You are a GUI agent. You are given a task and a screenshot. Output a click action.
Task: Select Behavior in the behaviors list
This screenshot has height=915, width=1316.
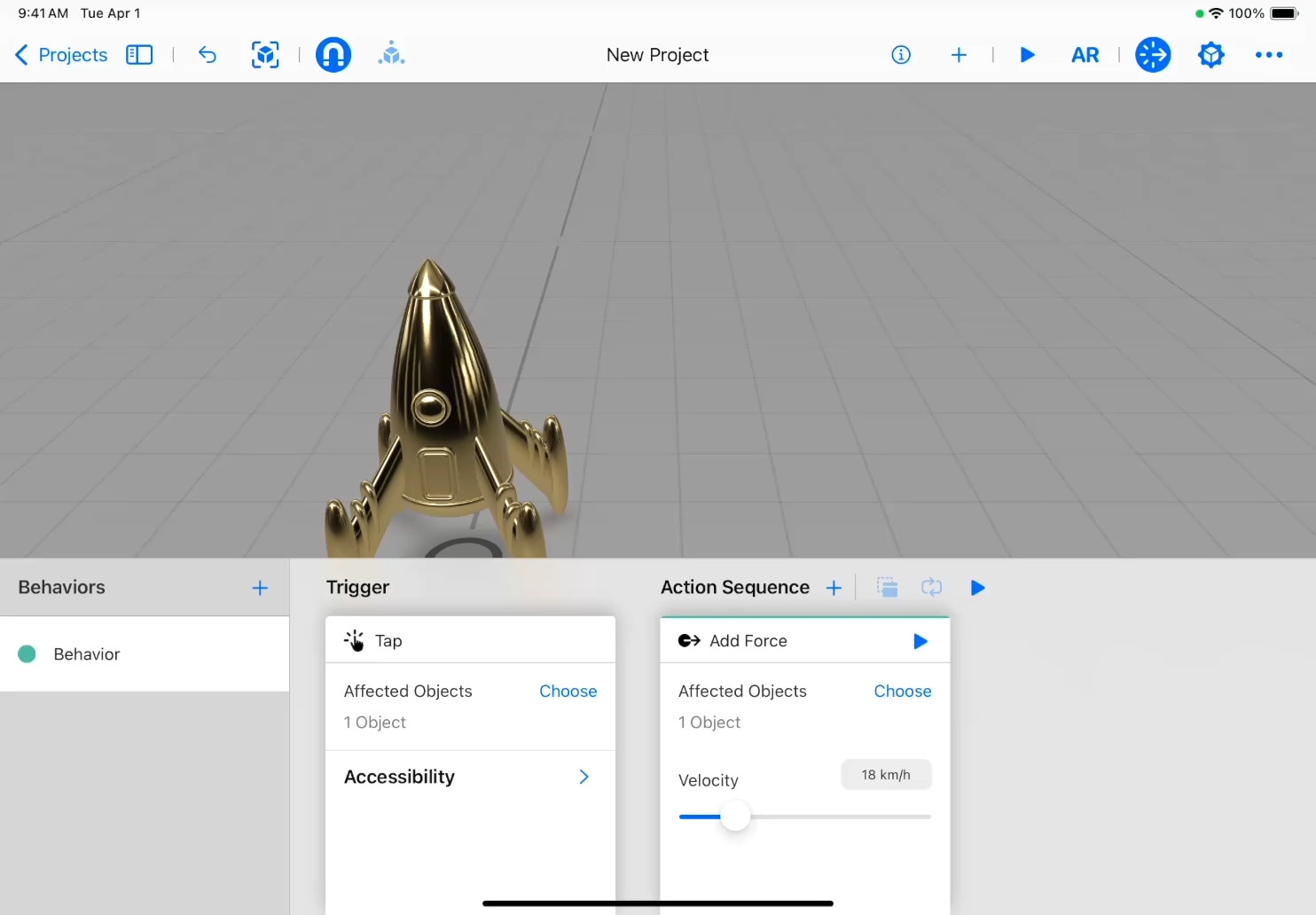[87, 654]
